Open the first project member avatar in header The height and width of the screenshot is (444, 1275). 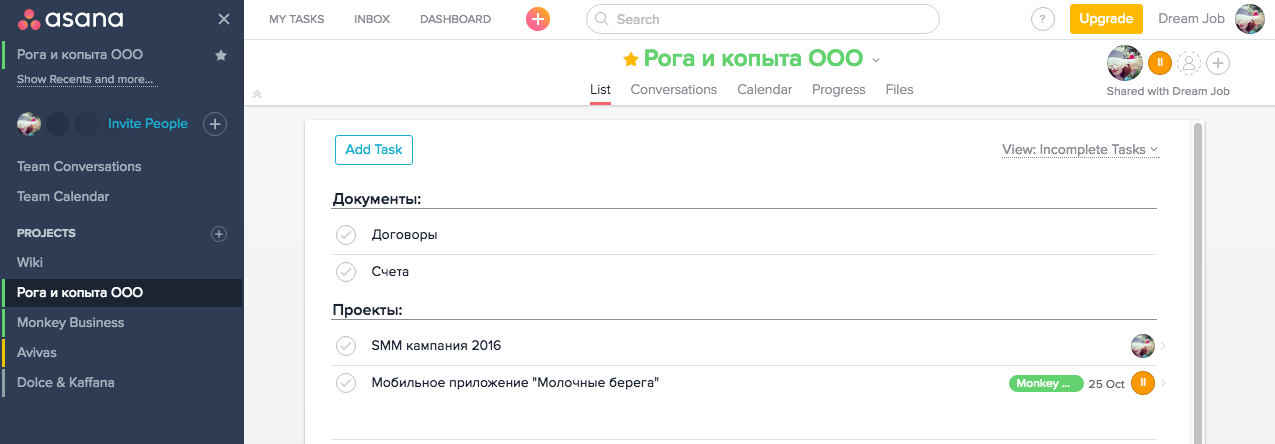coord(1125,63)
